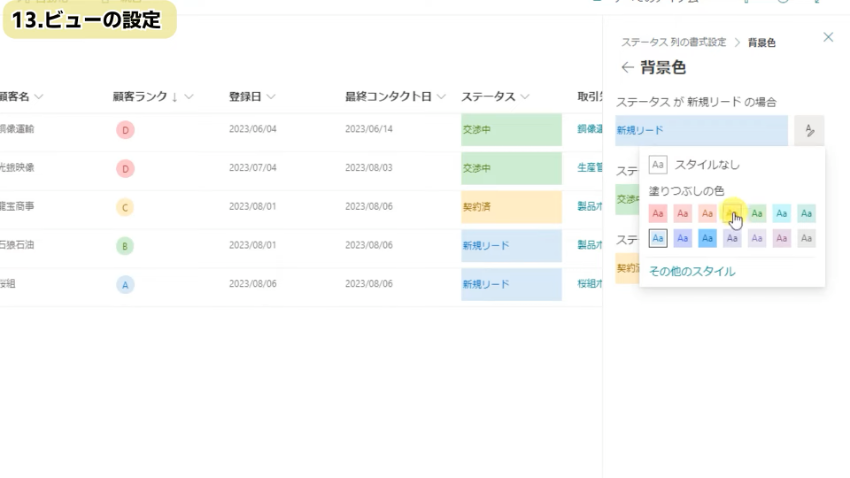Choose the green fill color swatch
The width and height of the screenshot is (850, 478).
758,213
